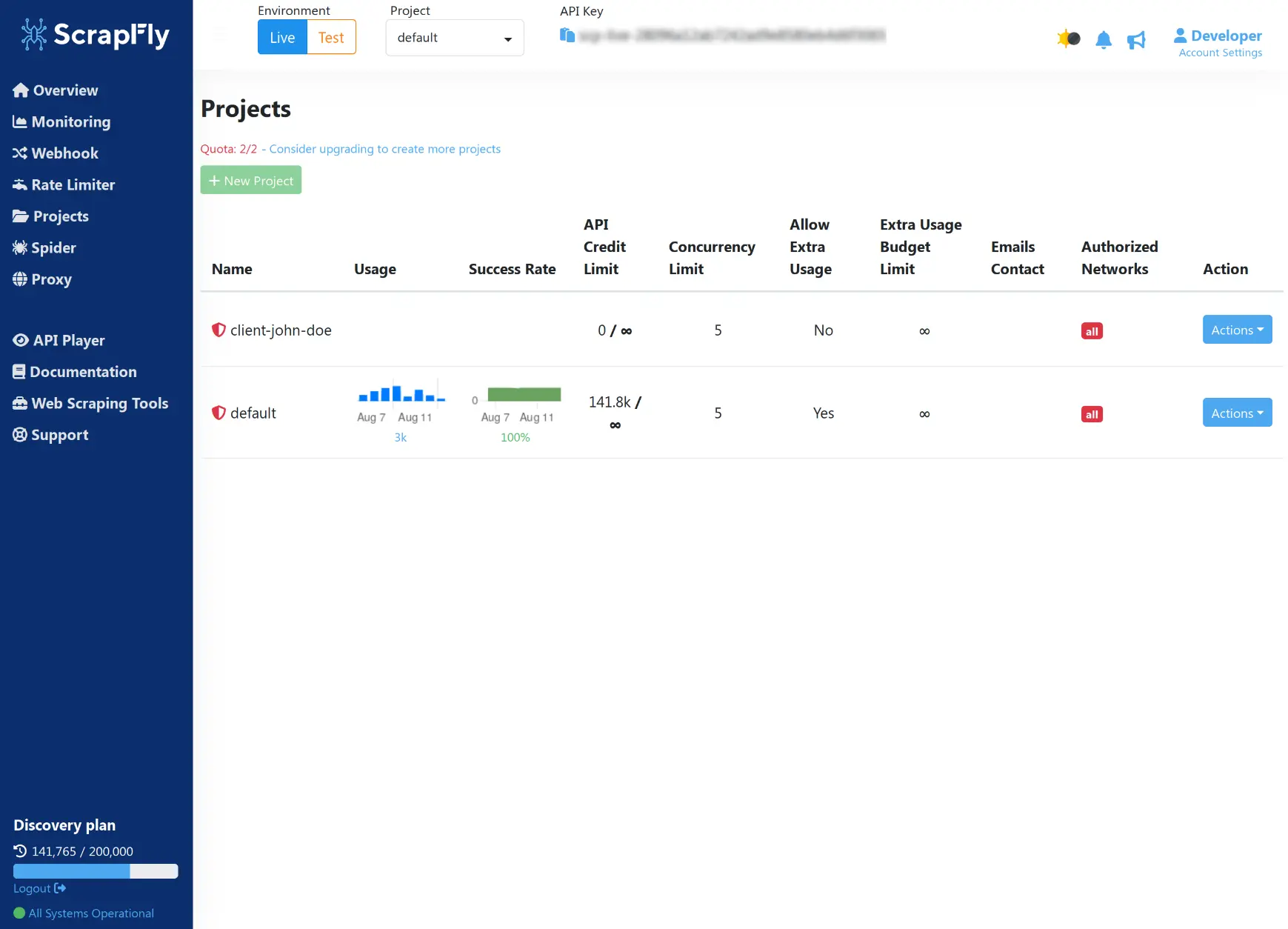Viewport: 1288px width, 929px height.
Task: Launch the API Player
Action: click(69, 340)
